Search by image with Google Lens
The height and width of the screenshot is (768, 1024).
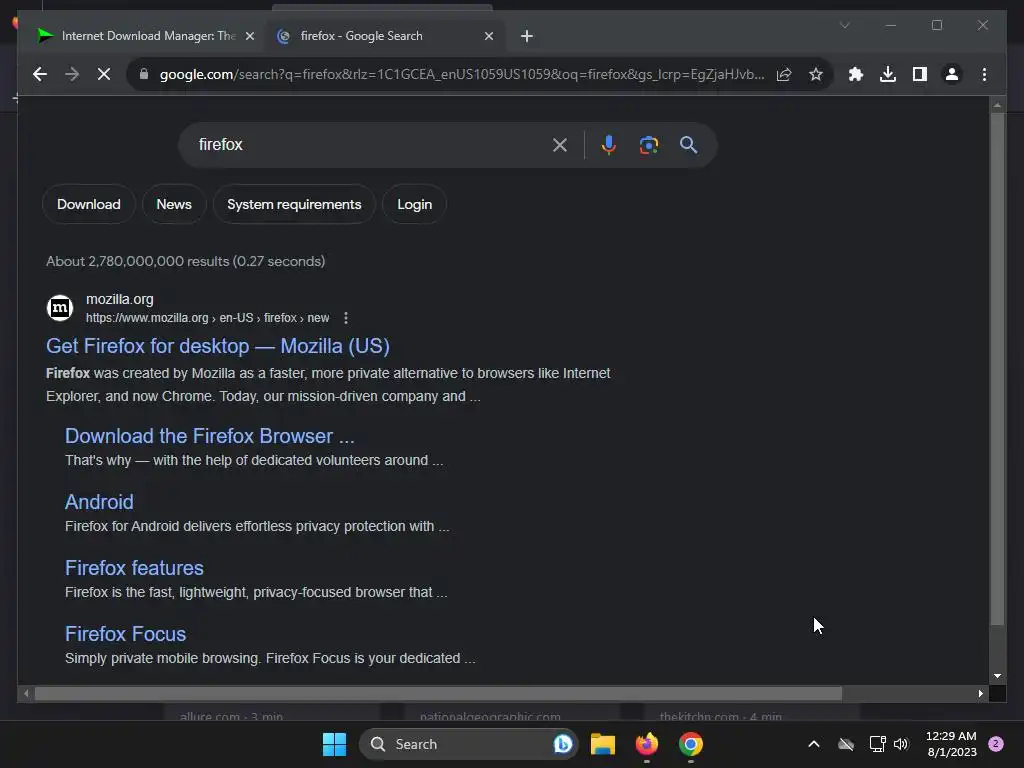pyautogui.click(x=648, y=145)
